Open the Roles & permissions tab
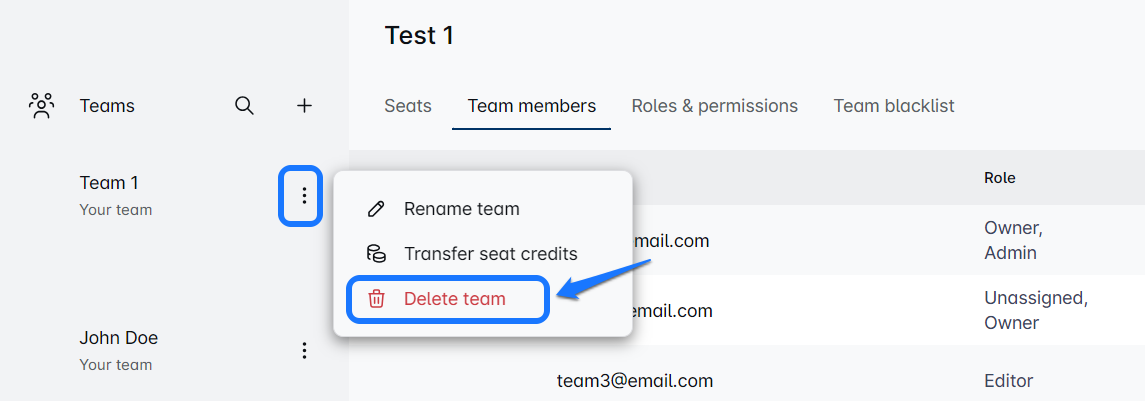The image size is (1145, 401). [x=714, y=106]
